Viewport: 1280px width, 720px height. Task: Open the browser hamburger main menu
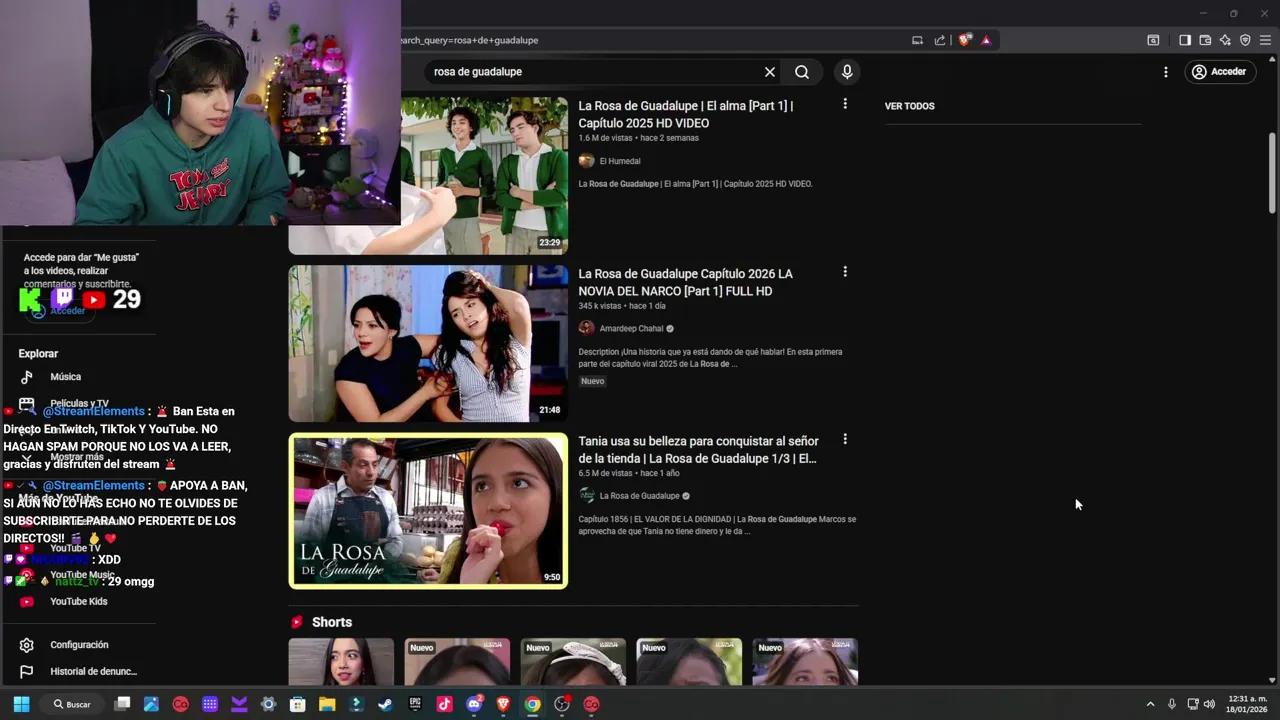(x=1265, y=40)
